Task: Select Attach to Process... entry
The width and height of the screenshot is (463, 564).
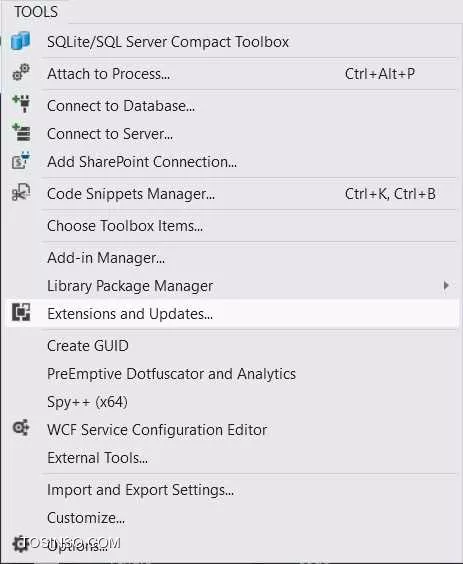Action: [x=109, y=74]
